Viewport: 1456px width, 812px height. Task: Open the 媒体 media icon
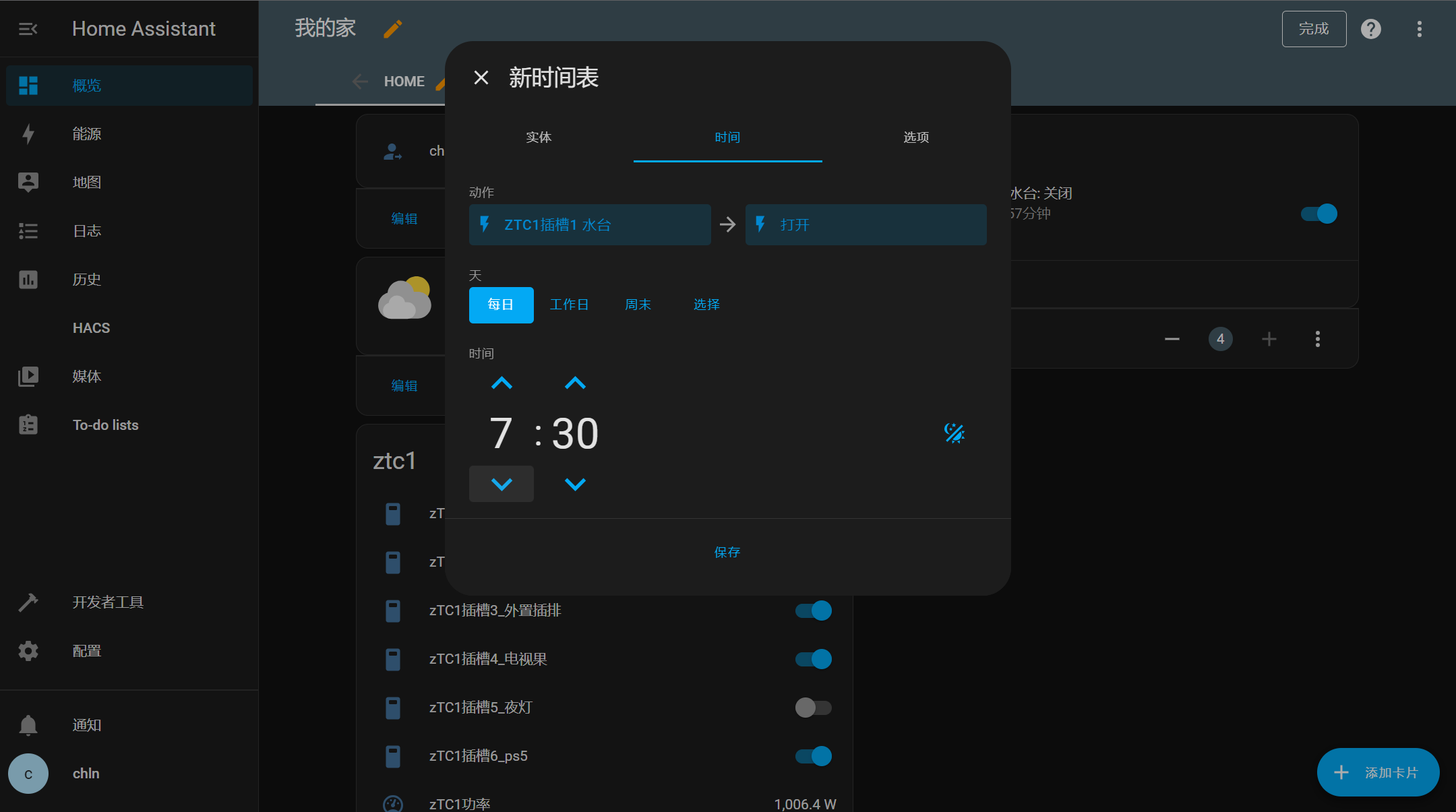point(28,377)
